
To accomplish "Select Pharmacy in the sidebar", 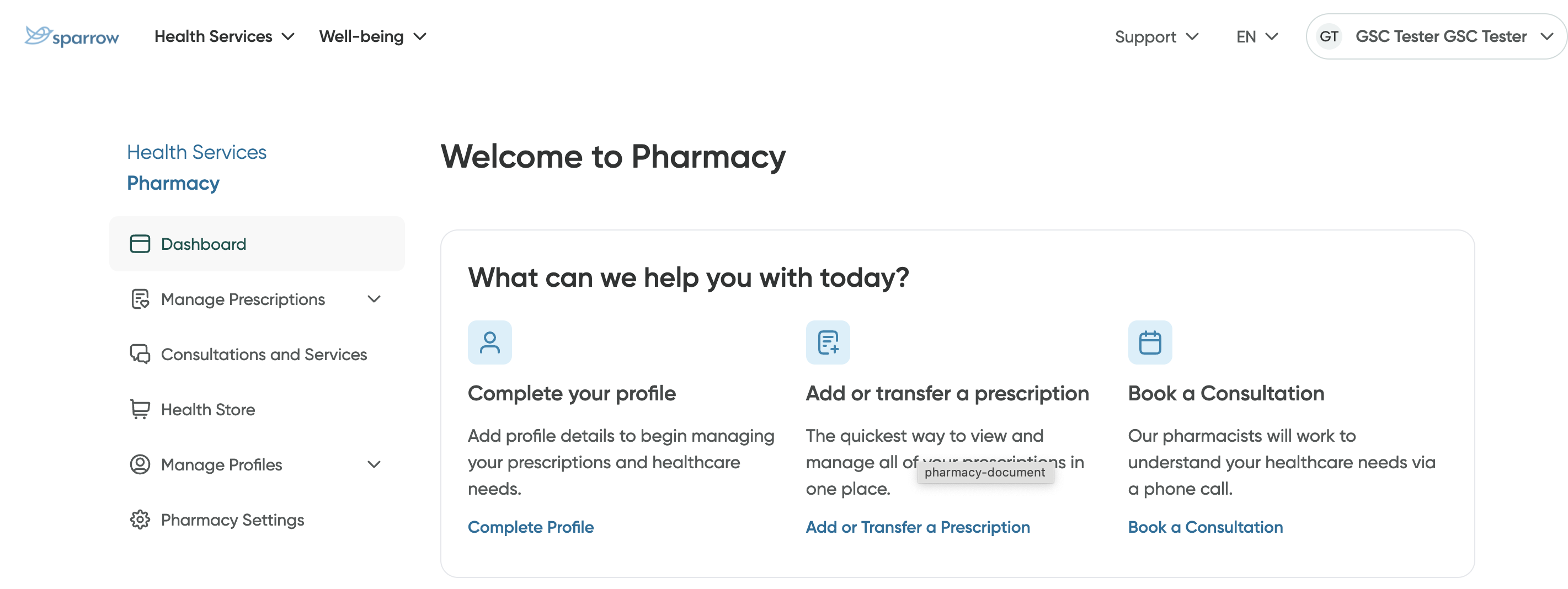I will tap(173, 183).
